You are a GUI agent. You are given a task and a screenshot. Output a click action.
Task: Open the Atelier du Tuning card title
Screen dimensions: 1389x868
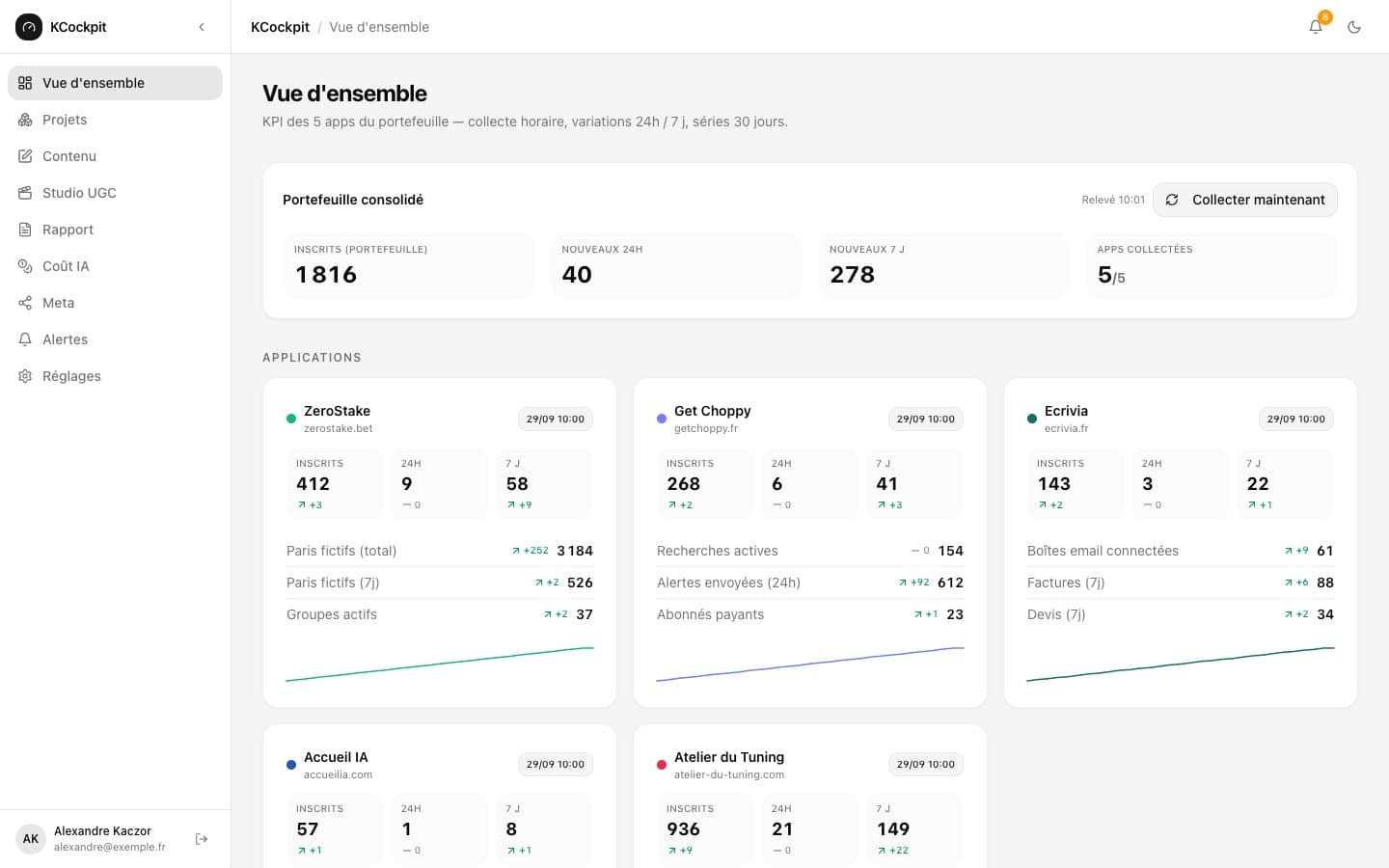729,757
